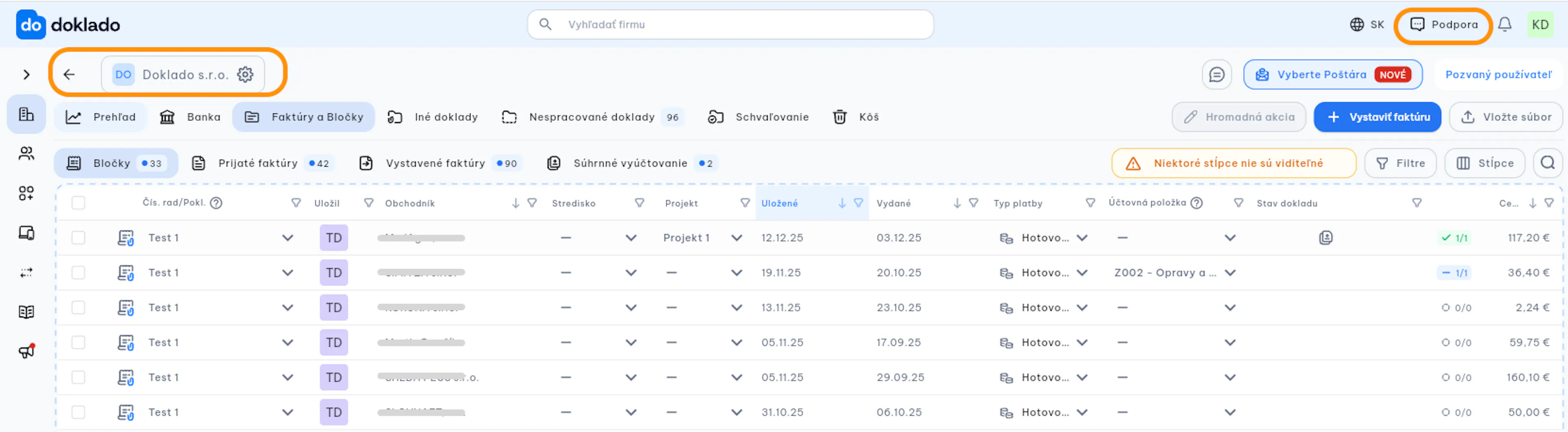Filter the Typ platby column

click(1090, 203)
